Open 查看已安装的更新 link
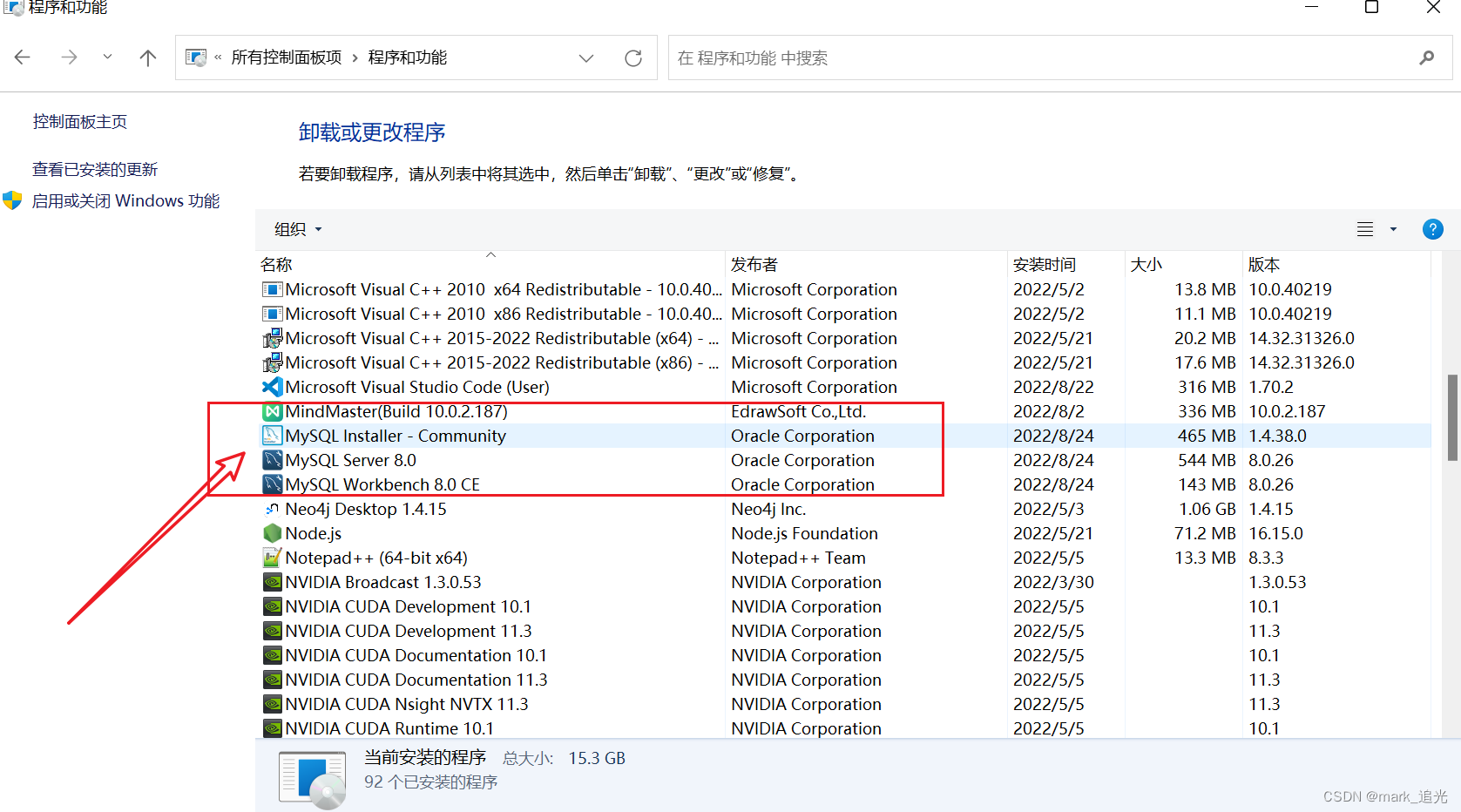Screen dimensions: 1461x812 (x=95, y=169)
